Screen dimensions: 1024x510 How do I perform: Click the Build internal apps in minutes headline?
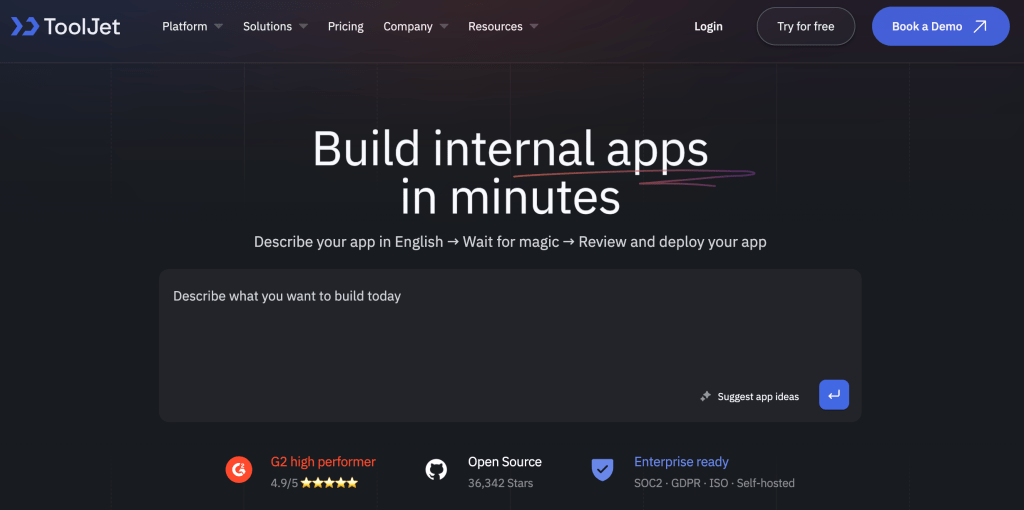[x=510, y=172]
